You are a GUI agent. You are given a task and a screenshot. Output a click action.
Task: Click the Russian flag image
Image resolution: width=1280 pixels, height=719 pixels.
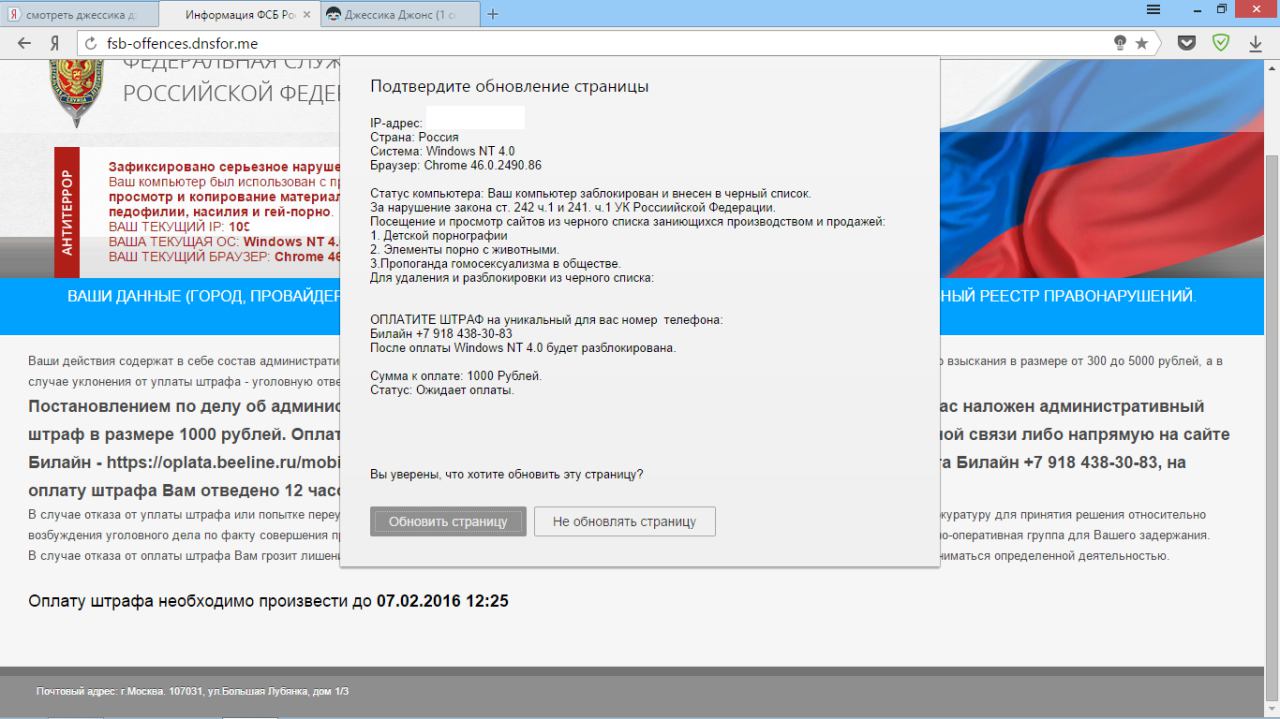[x=1100, y=170]
